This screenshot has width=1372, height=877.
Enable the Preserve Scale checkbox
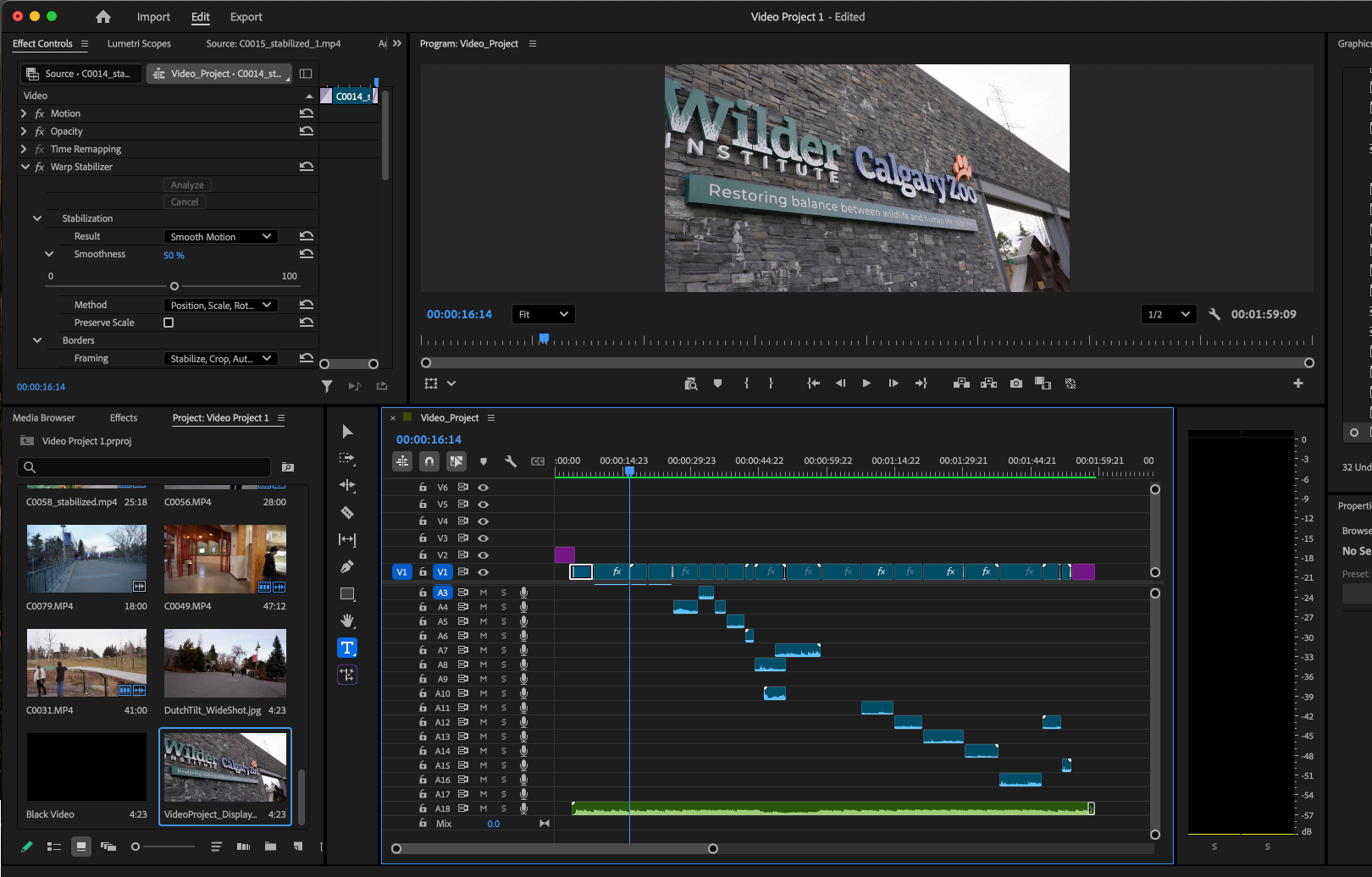(x=169, y=323)
